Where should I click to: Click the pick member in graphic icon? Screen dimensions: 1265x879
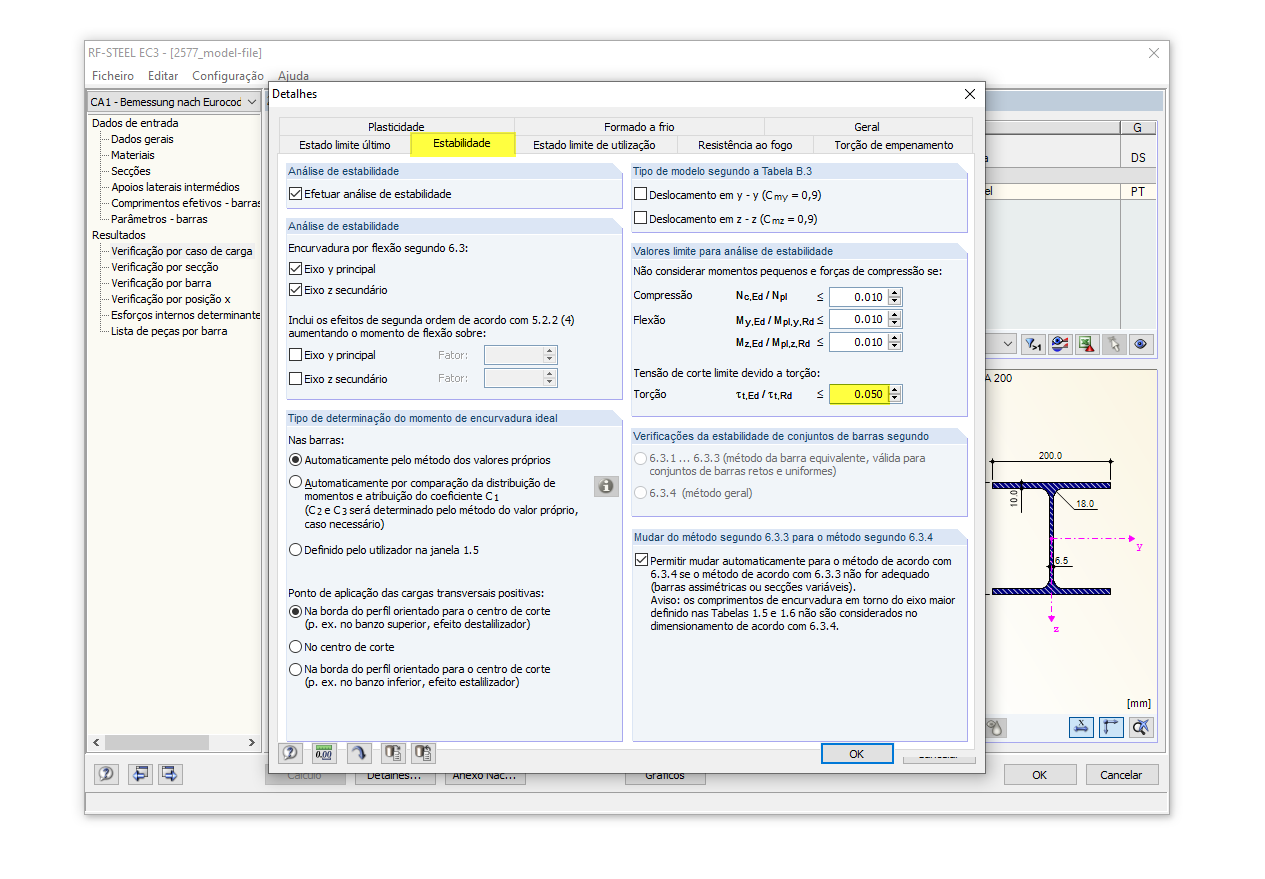[x=1114, y=344]
